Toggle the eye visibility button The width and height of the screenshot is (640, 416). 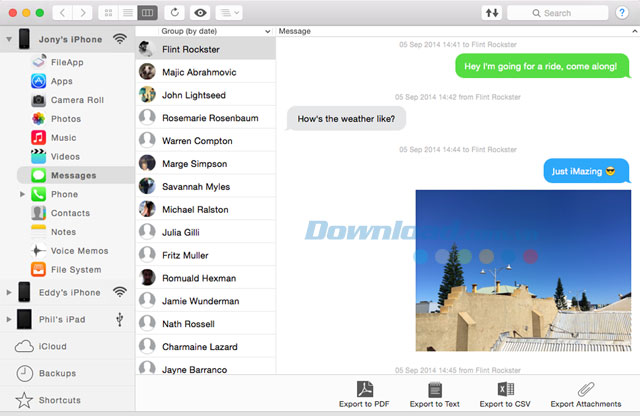[x=201, y=13]
